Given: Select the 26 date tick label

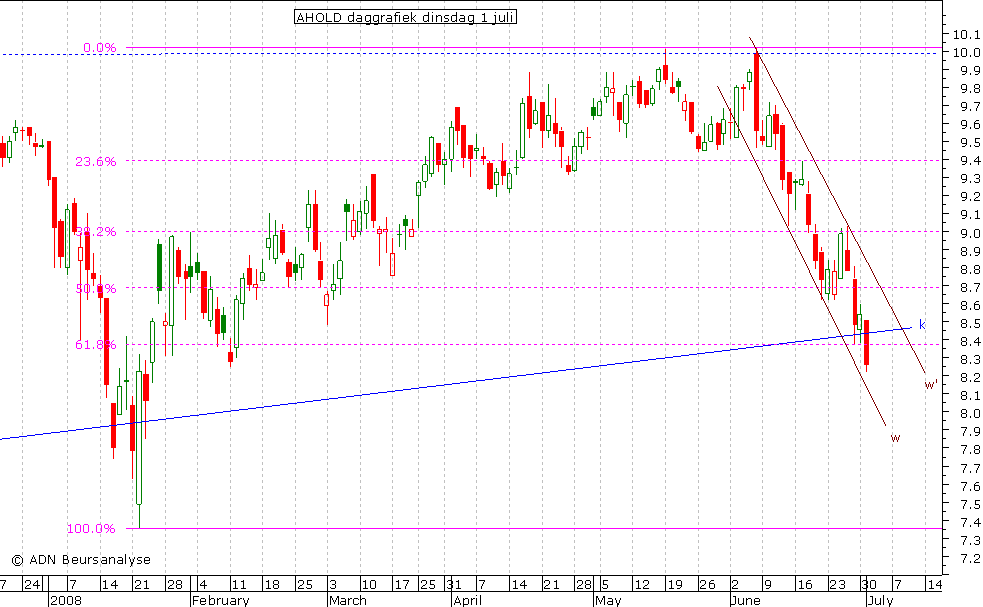Looking at the screenshot, I should point(707,584).
